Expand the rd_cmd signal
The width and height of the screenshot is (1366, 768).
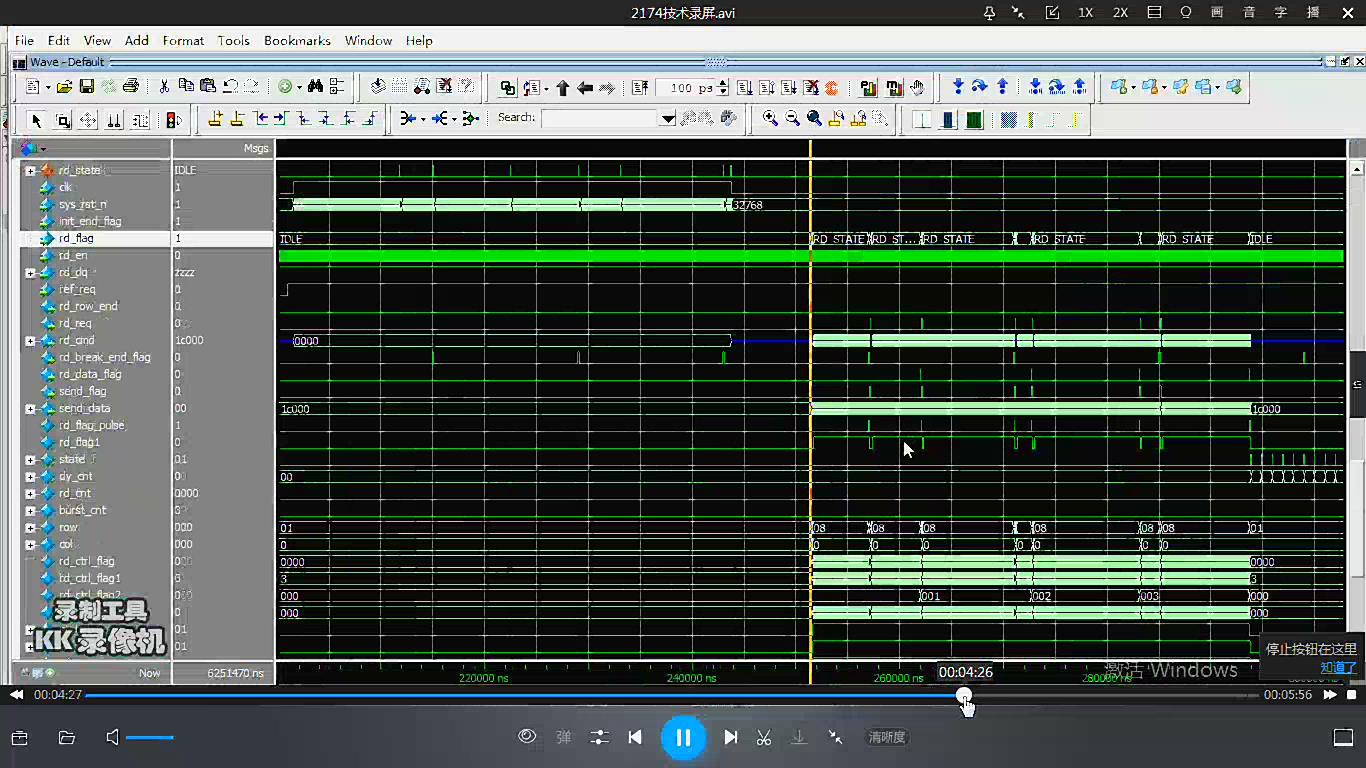click(x=30, y=341)
